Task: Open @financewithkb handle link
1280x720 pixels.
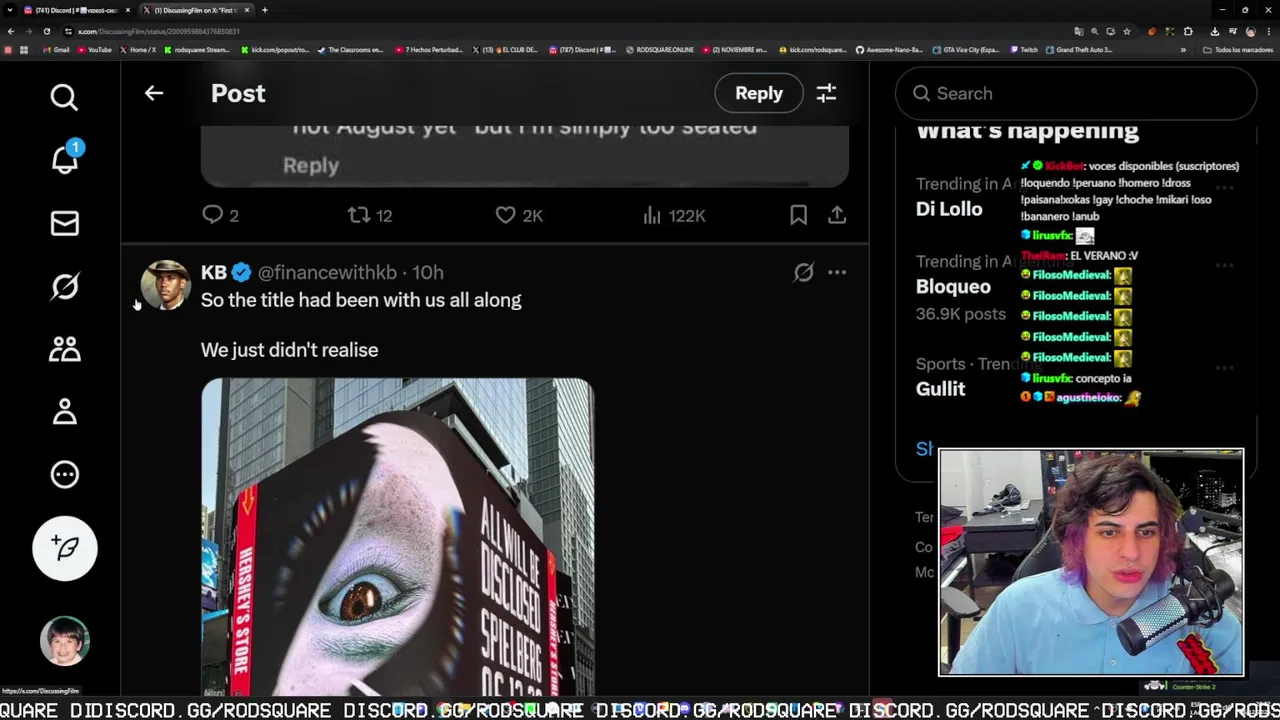Action: 327,272
